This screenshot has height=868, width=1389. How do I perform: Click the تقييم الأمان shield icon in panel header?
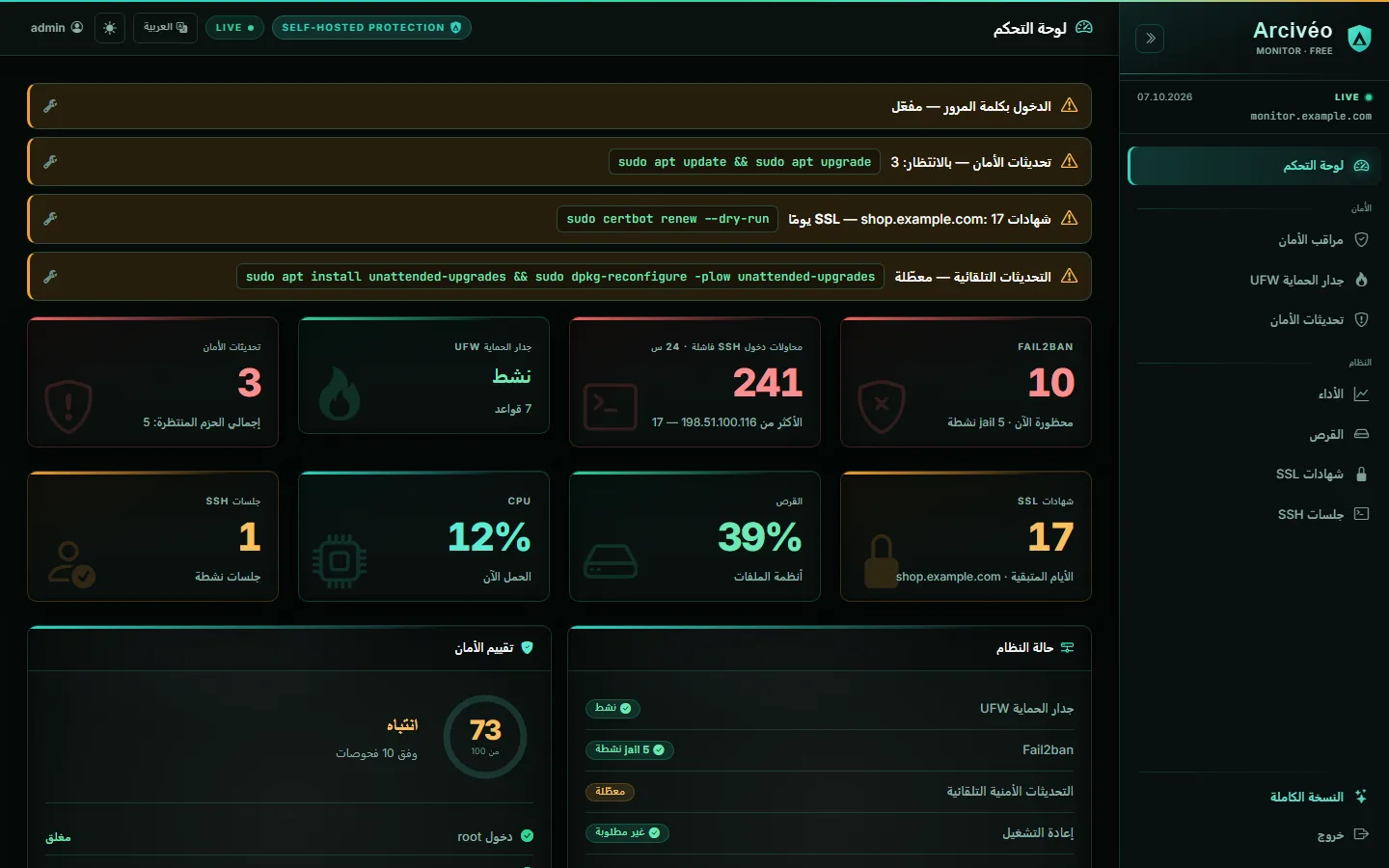coord(527,648)
